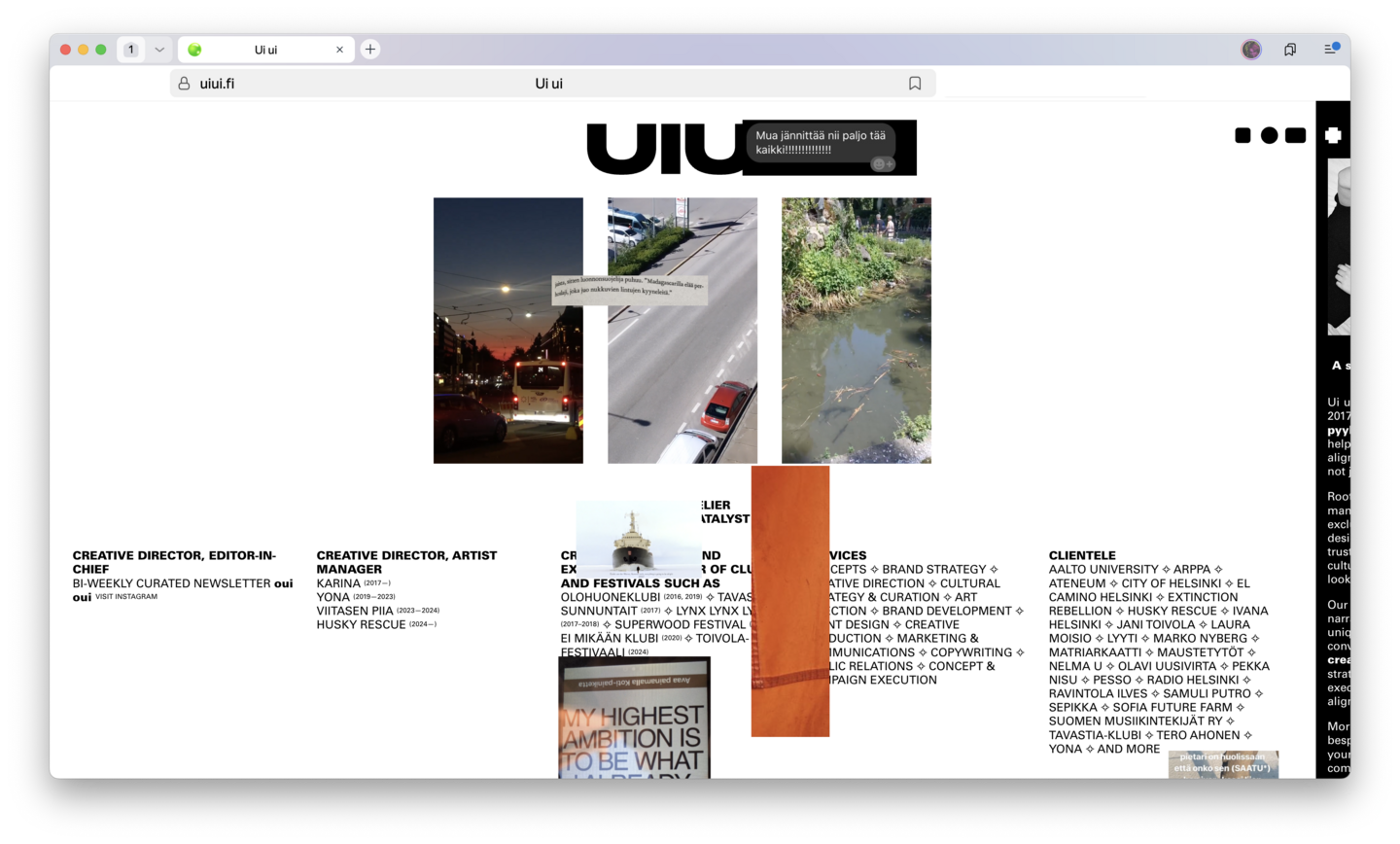Screen dimensions: 1400x844
Task: Click the HUSKY RESCUE (2024–) entry
Action: pos(376,624)
